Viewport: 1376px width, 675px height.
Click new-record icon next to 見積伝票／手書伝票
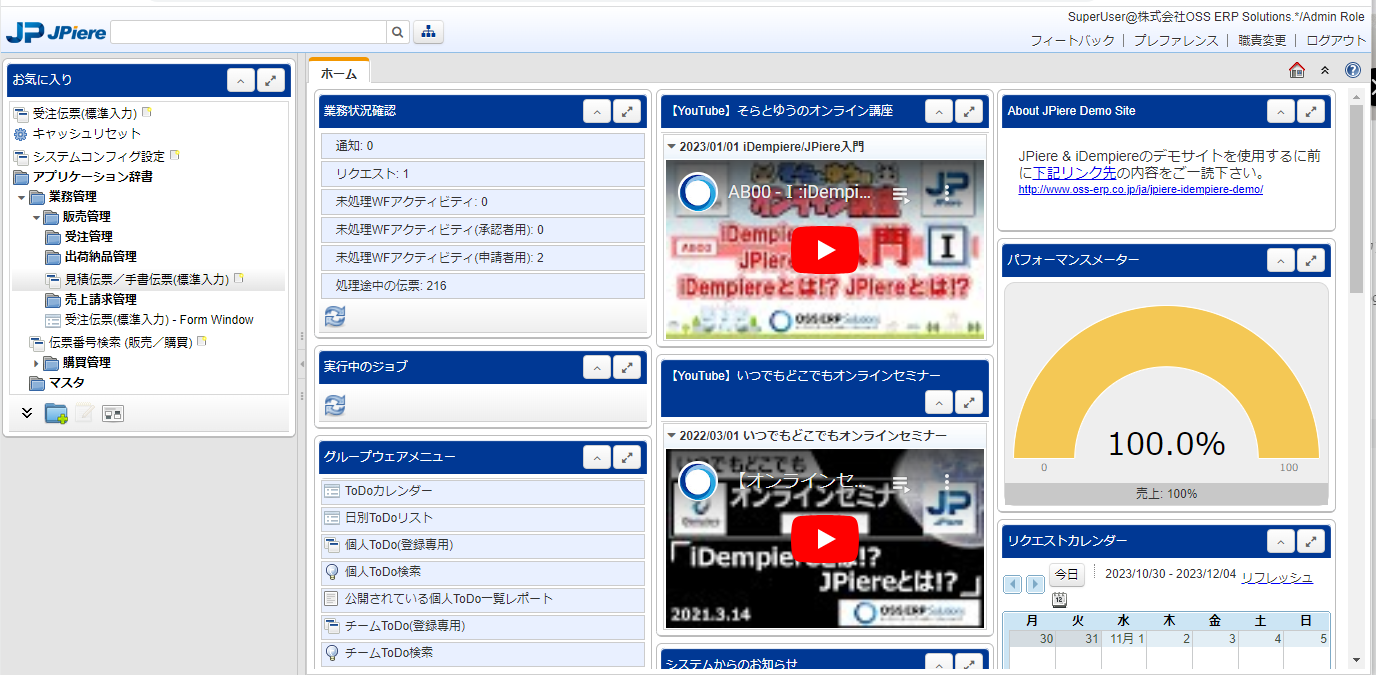[x=239, y=278]
